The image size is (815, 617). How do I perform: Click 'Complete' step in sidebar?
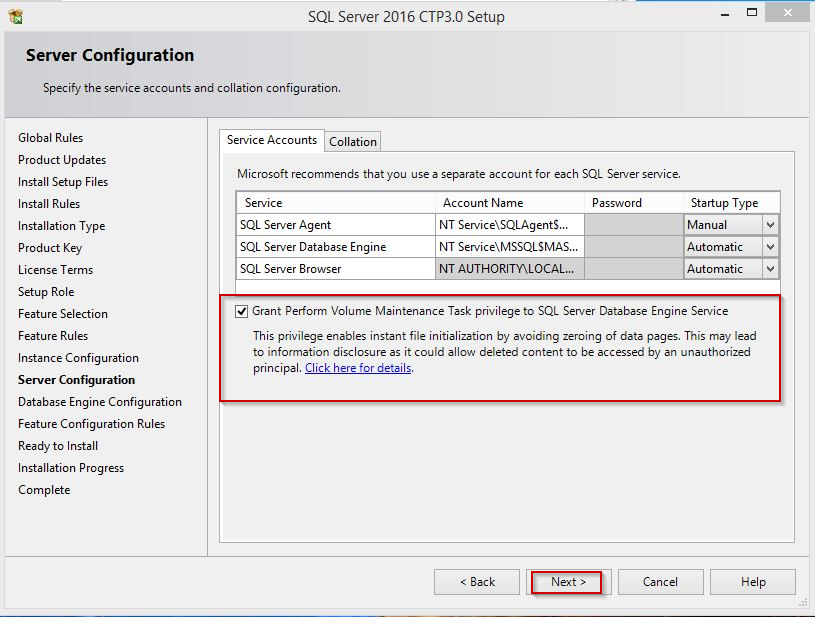[x=44, y=490]
